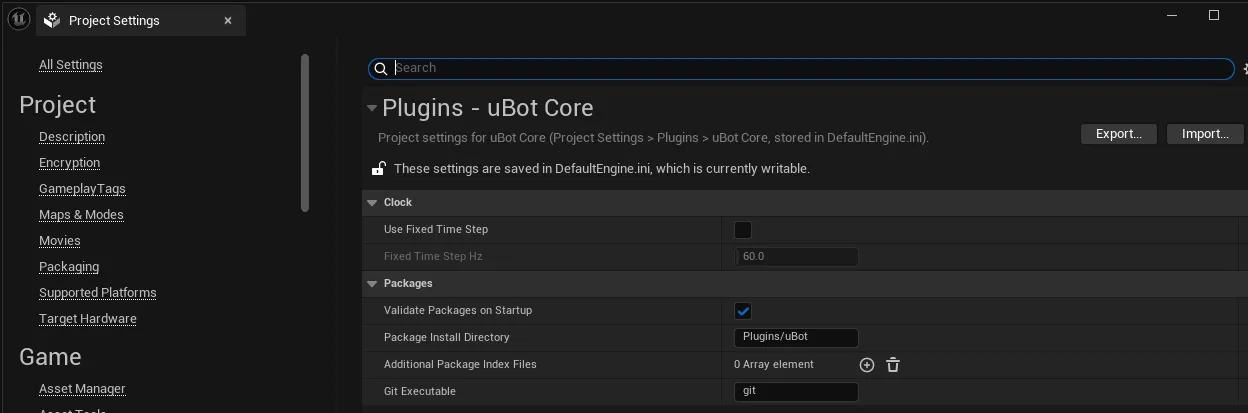This screenshot has height=413, width=1248.
Task: Select the Project Settings tab
Action: (x=141, y=20)
